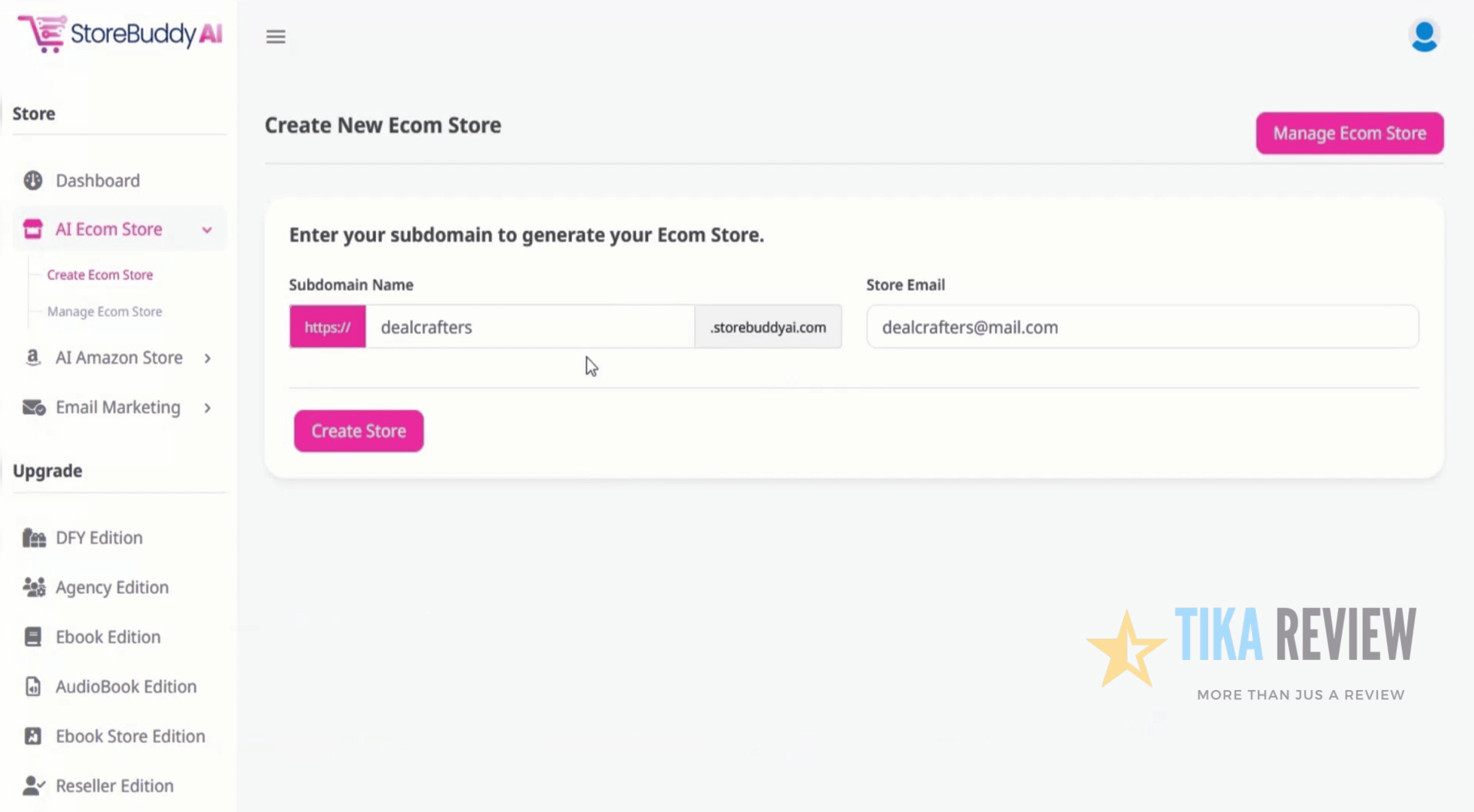Screen dimensions: 1474x812
Task: Open the Reseller Edition icon
Action: [32, 785]
